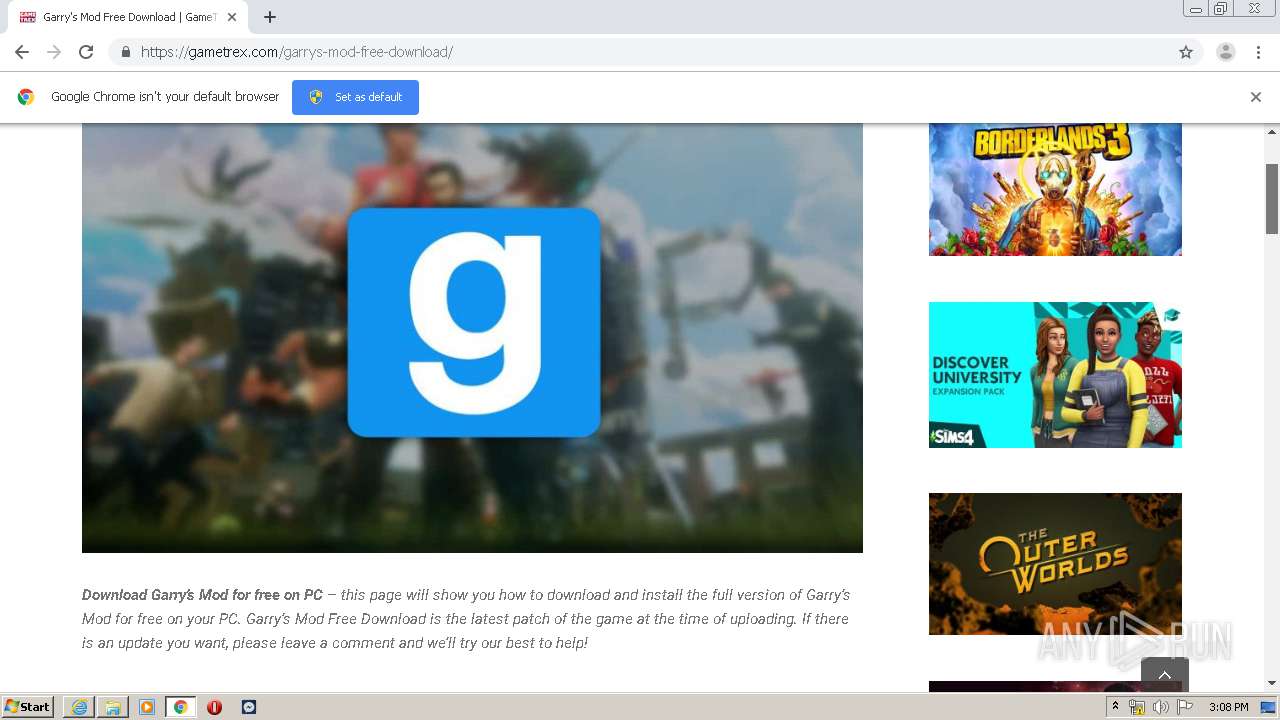The image size is (1280, 720).
Task: Open the Sims 4 Discover University banner
Action: (x=1055, y=375)
